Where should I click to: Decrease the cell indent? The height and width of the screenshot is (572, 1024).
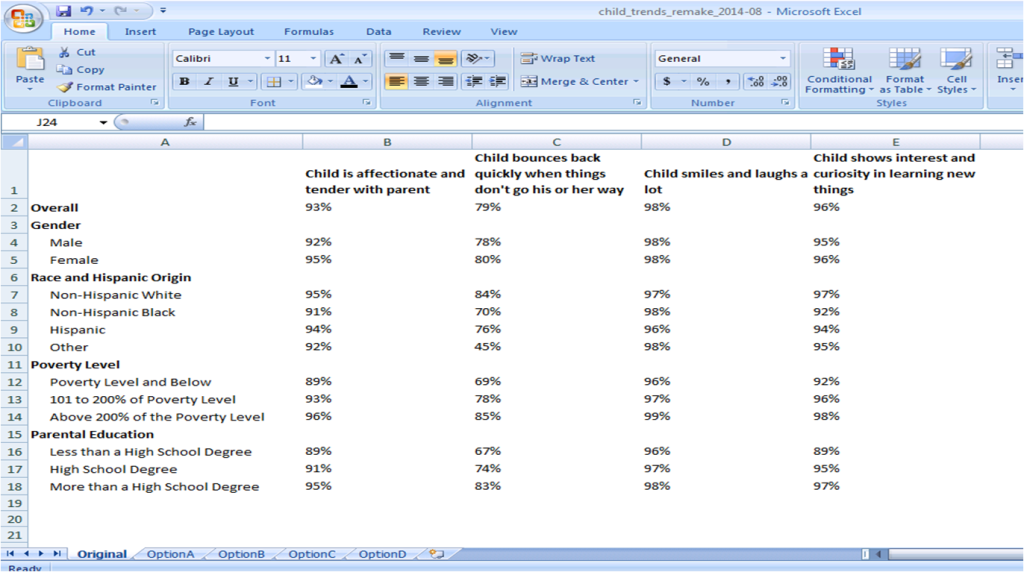[473, 82]
